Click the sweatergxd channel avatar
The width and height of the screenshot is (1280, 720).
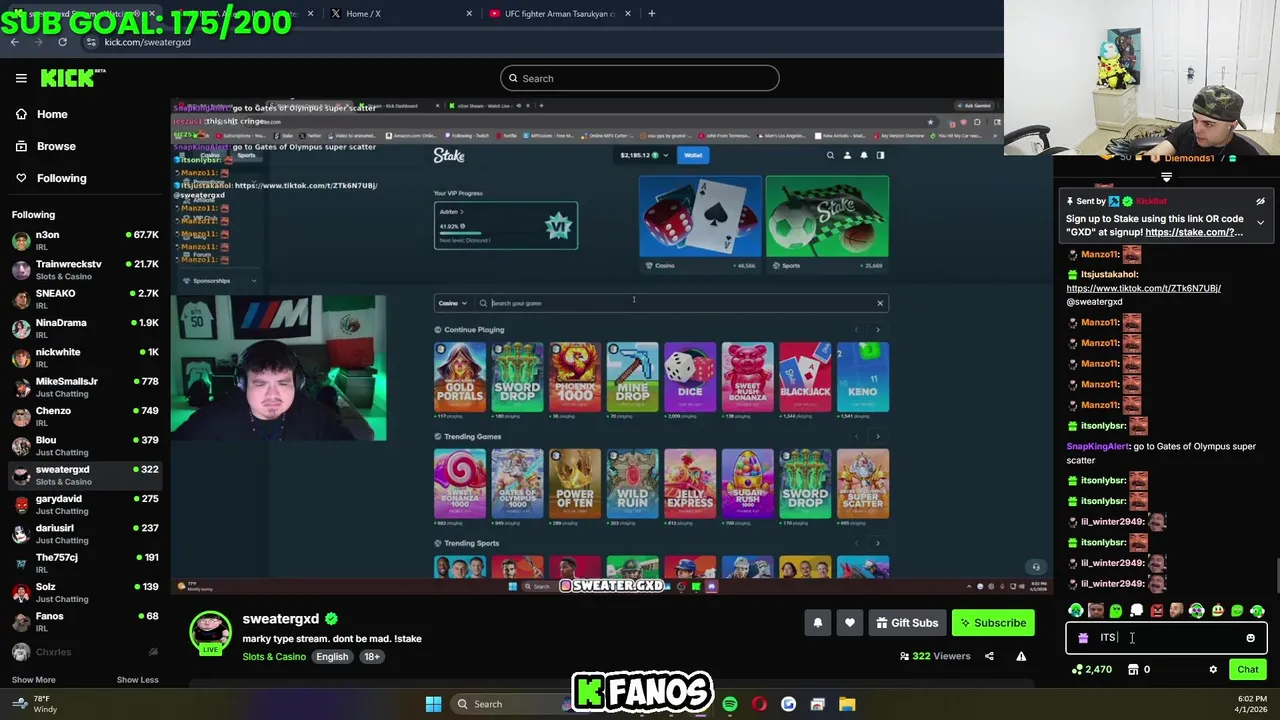(210, 631)
